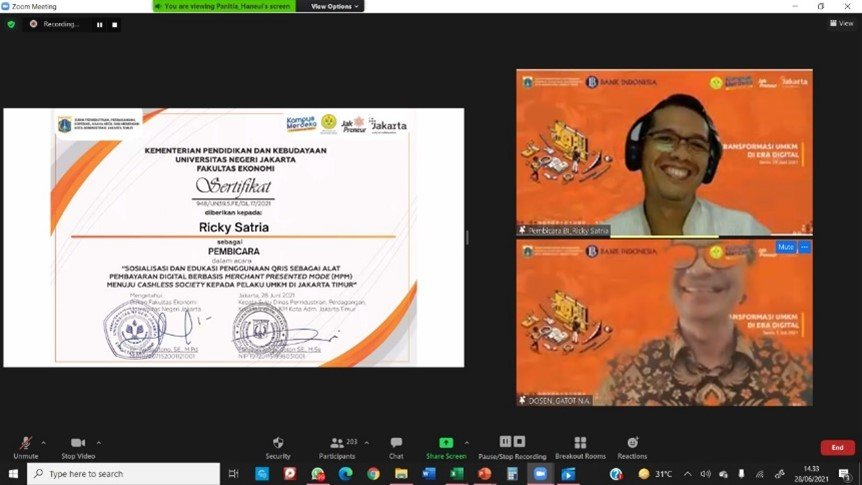Open the Wi-Fi network tray icon
Viewport: 862px width, 485px height.
point(760,473)
